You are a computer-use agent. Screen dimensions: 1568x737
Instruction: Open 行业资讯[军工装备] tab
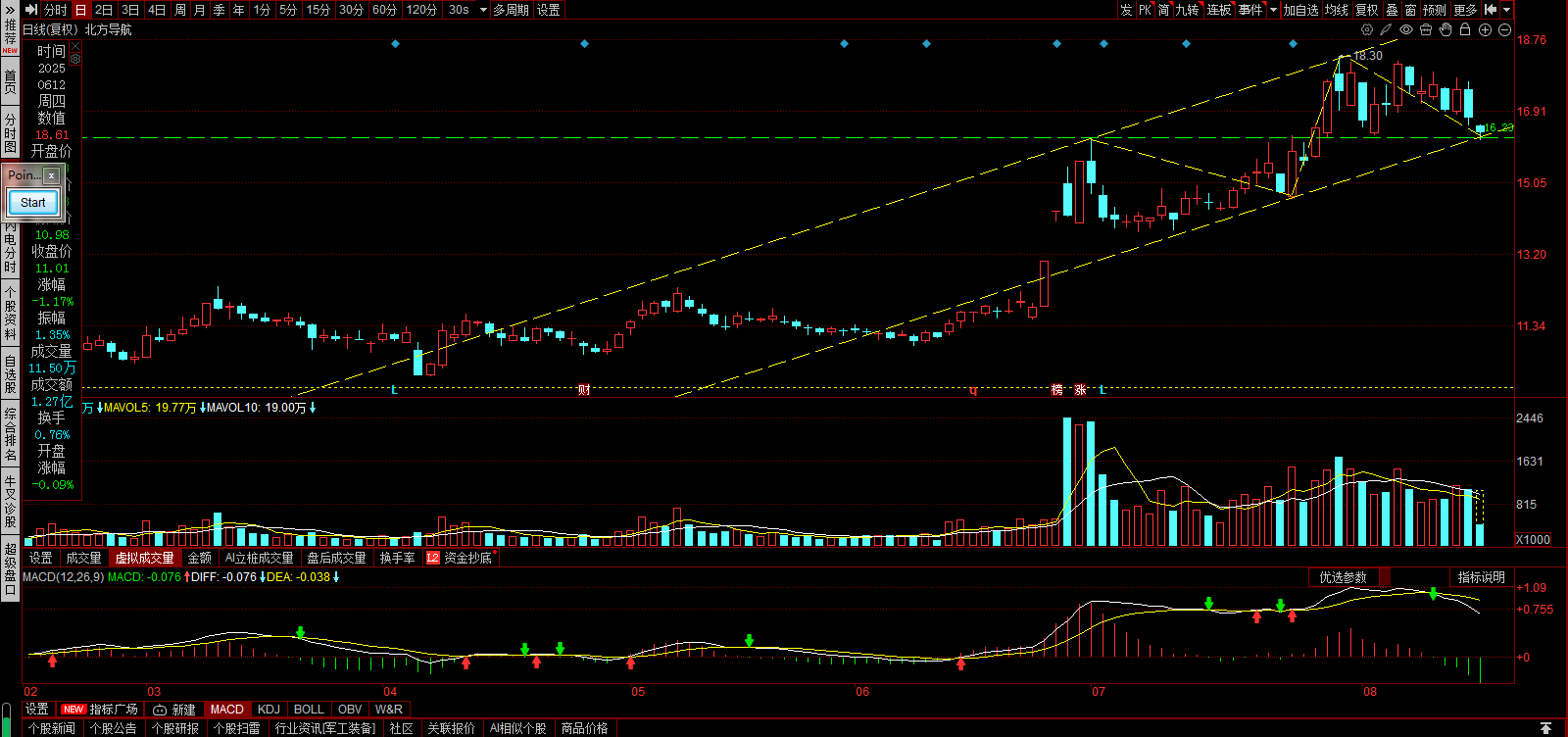pos(324,728)
